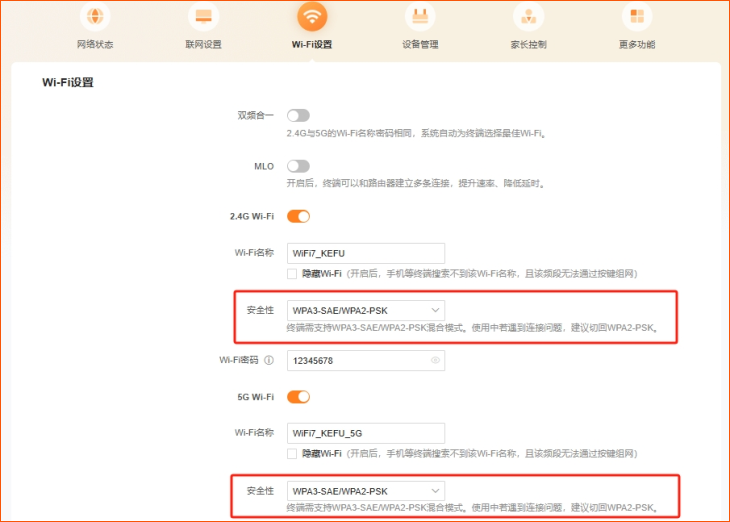Check 隐藏Wi-Fi under WiFi7_KEFU_5G name field
This screenshot has width=730, height=522.
click(292, 454)
